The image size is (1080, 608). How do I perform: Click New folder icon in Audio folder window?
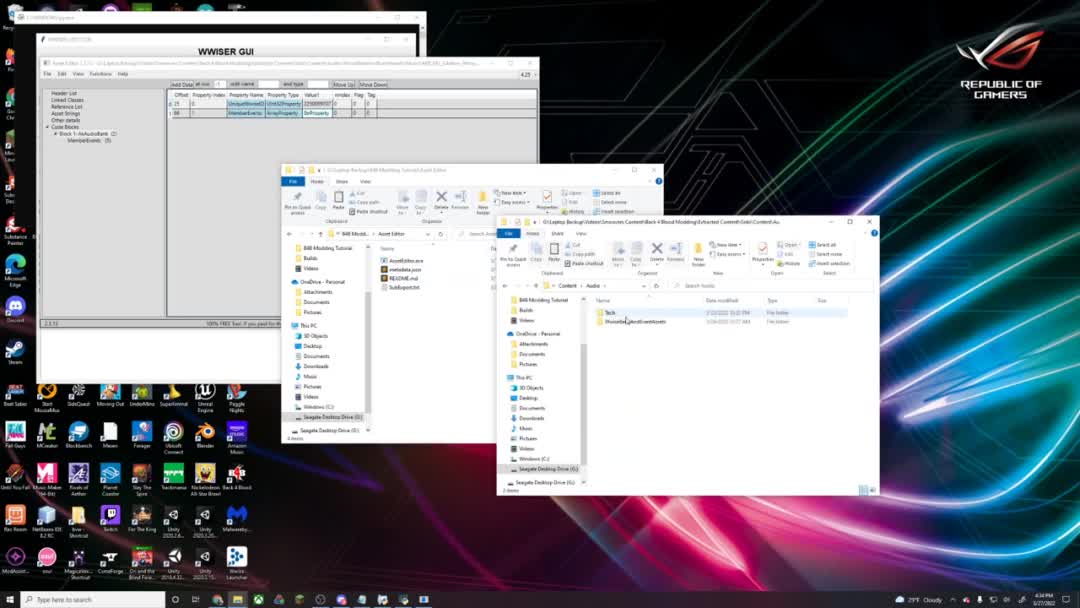[x=699, y=250]
